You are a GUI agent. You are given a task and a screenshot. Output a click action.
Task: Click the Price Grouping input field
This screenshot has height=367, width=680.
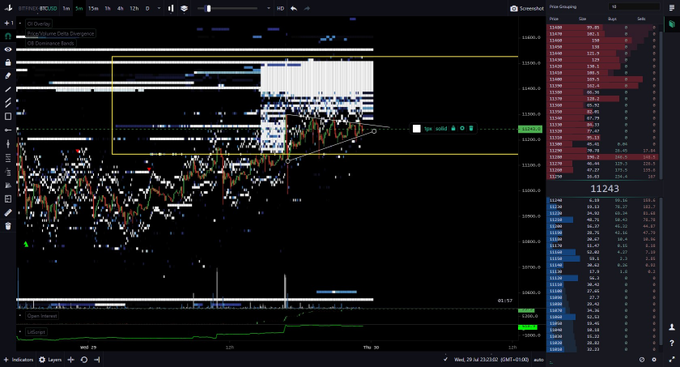point(634,7)
